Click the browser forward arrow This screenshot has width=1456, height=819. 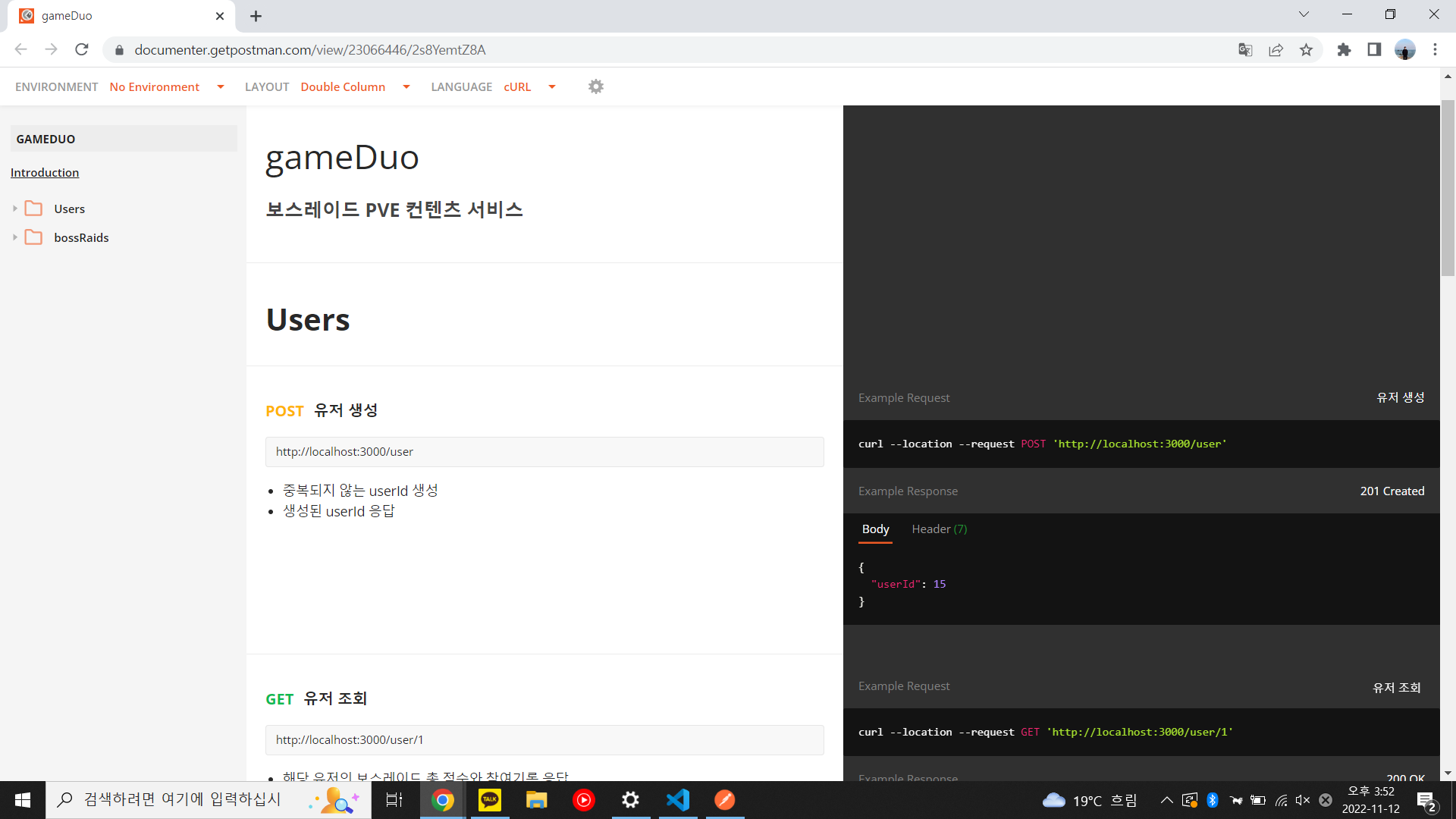coord(51,50)
